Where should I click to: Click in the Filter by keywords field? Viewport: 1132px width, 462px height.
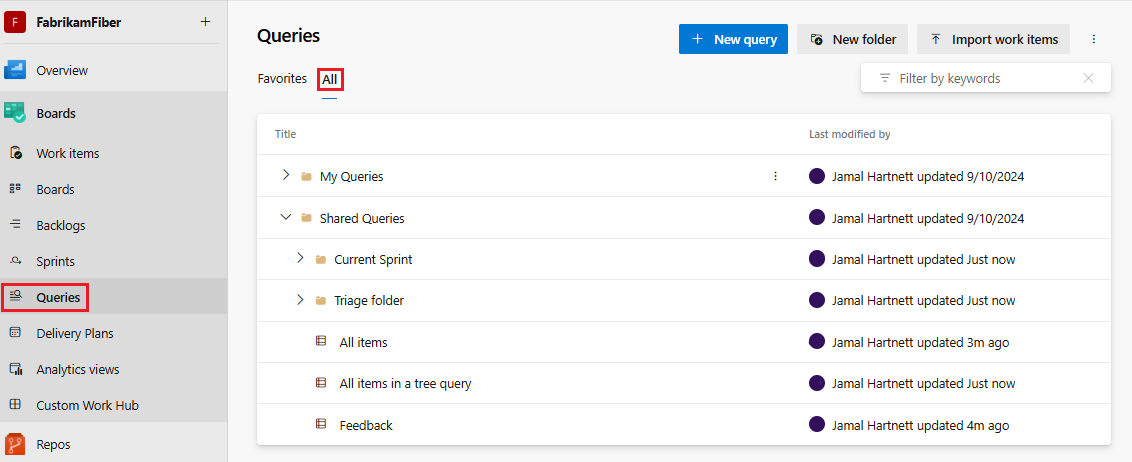coord(985,78)
